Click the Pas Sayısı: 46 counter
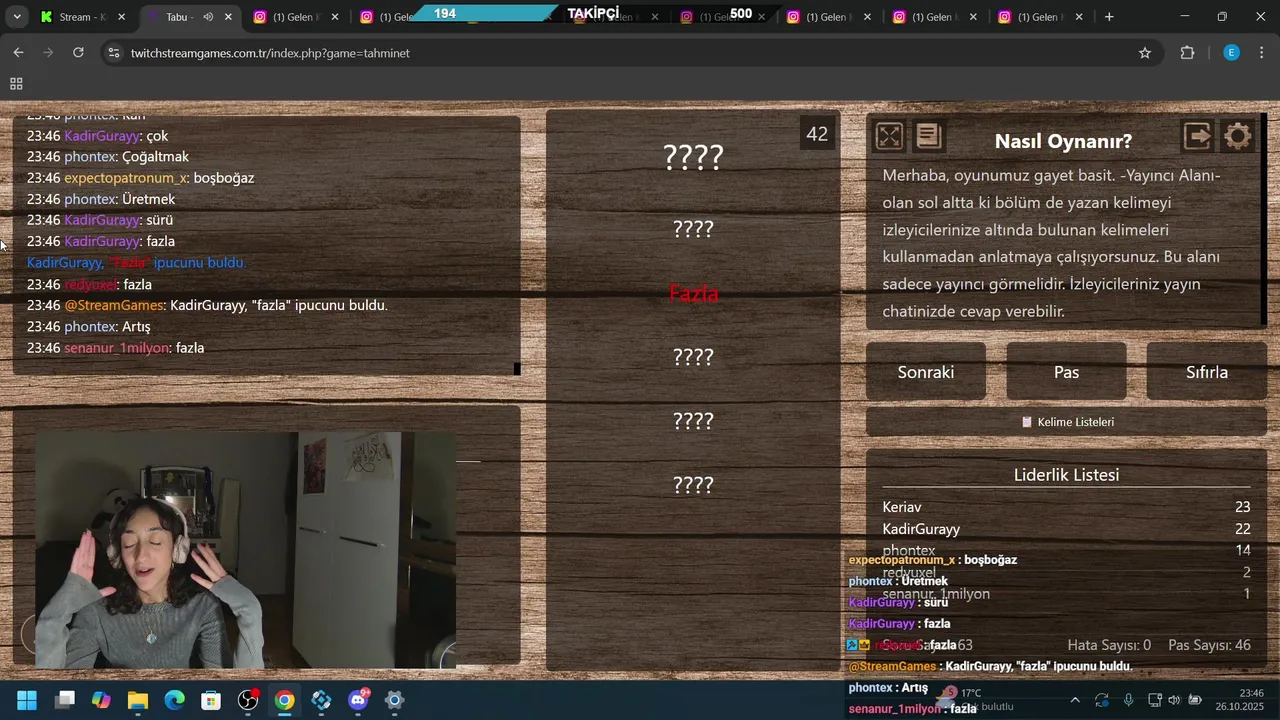 (1209, 645)
